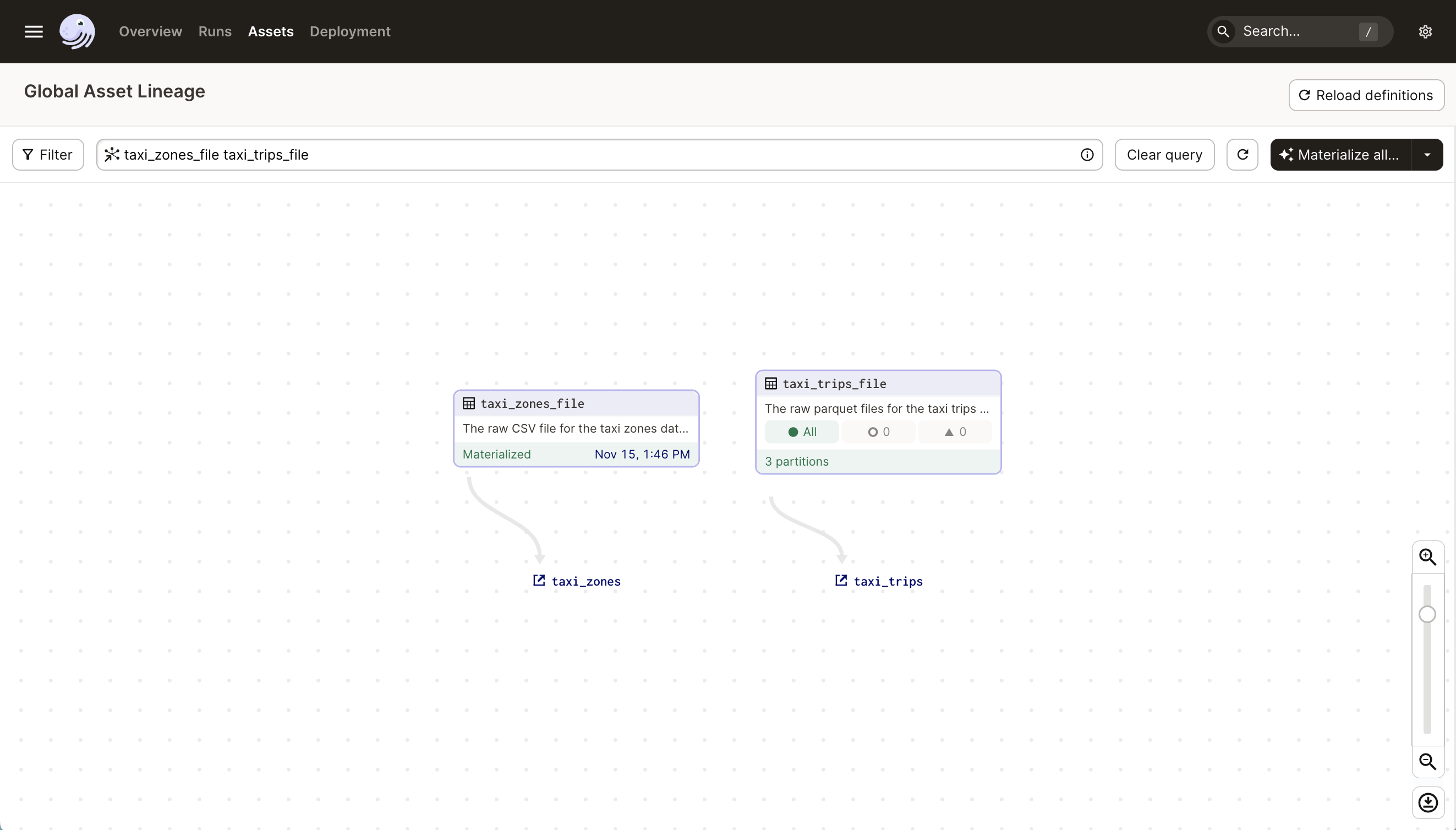Select the Runs tab in navigation
1456x830 pixels.
pyautogui.click(x=215, y=31)
